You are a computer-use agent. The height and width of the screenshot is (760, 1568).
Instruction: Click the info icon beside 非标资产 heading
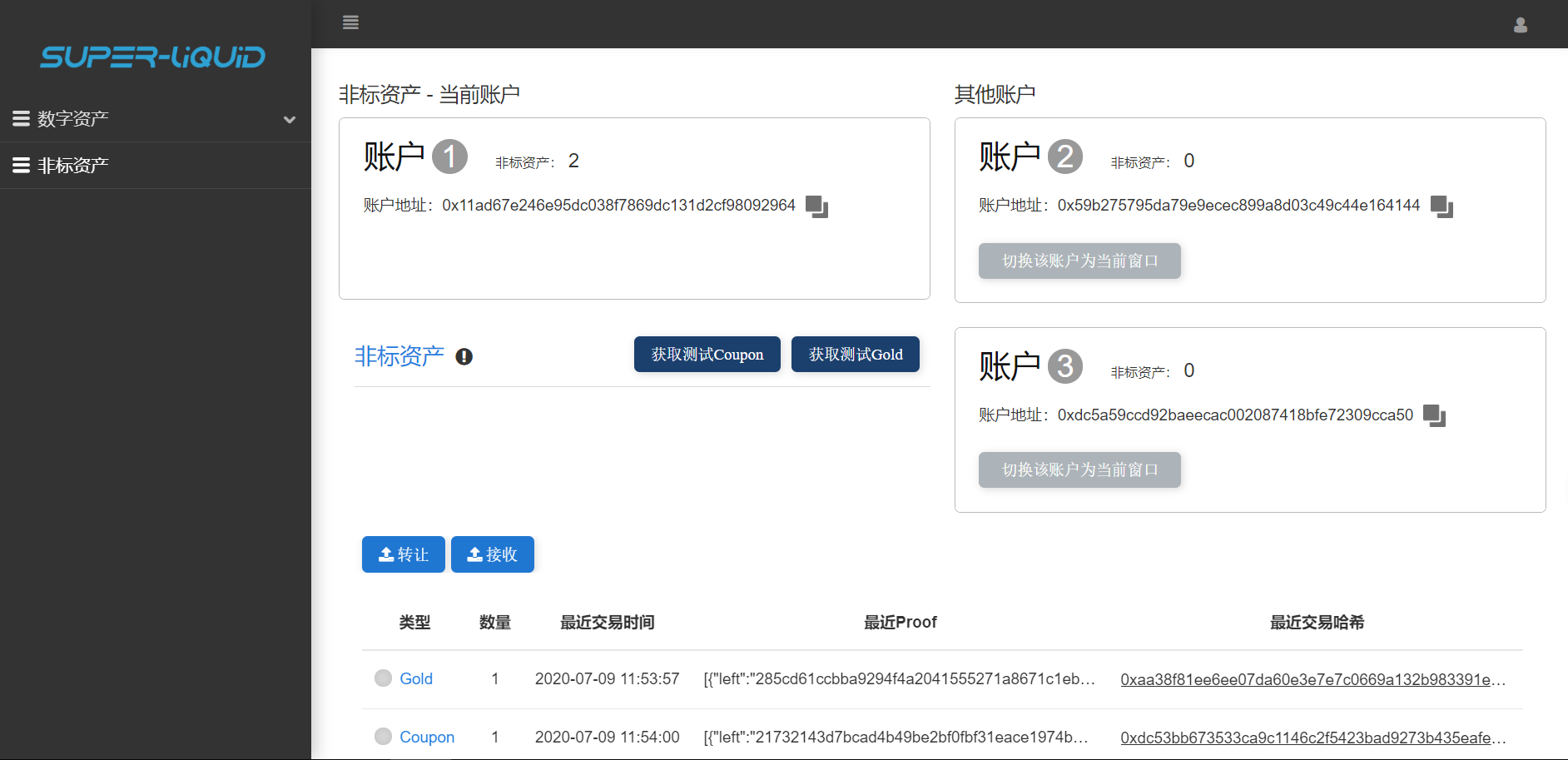(x=464, y=357)
